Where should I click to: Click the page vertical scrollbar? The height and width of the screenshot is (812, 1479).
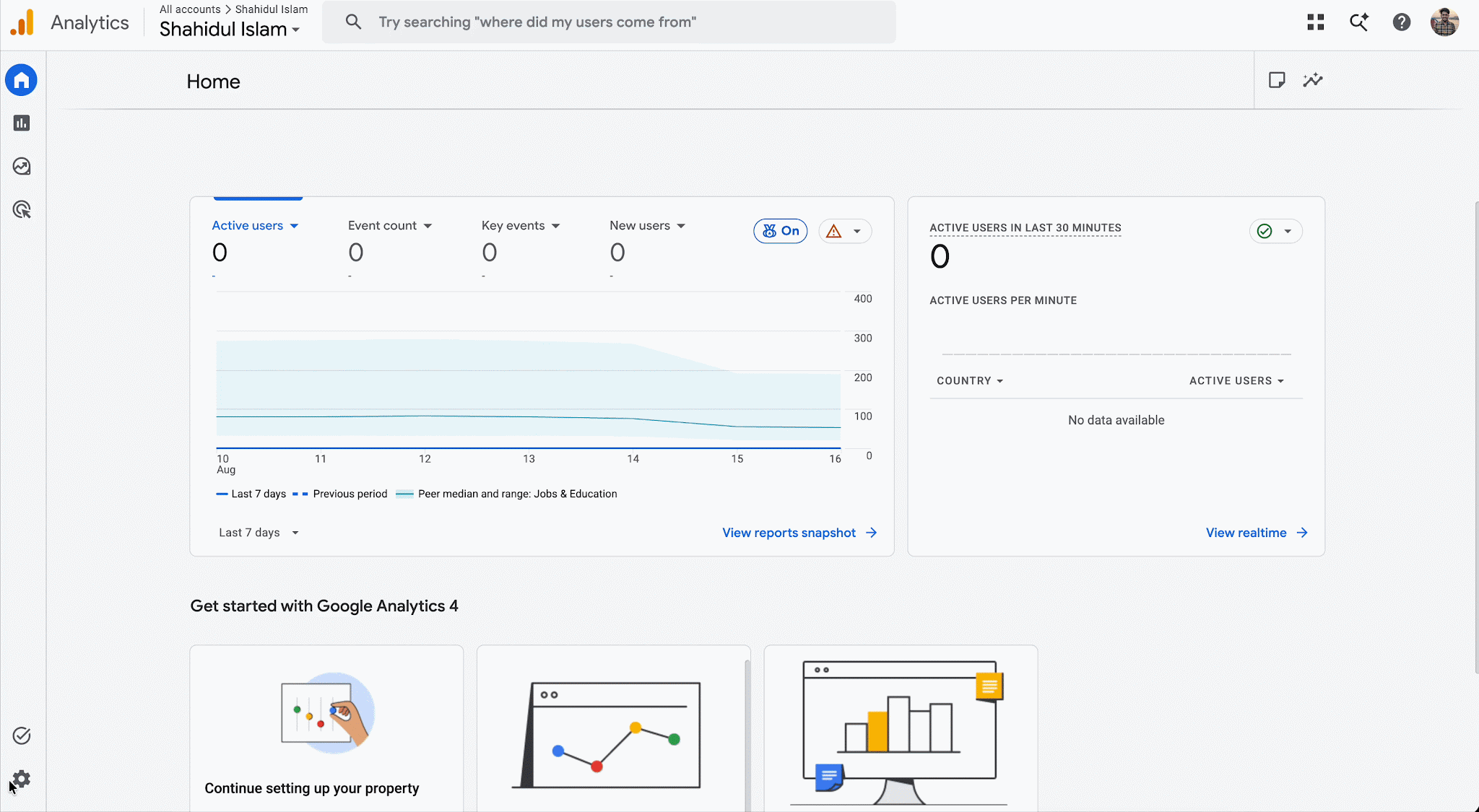pos(1475,437)
